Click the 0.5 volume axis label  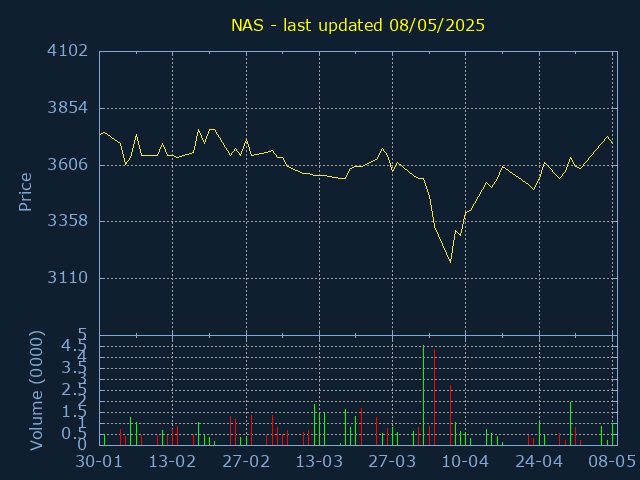point(74,434)
